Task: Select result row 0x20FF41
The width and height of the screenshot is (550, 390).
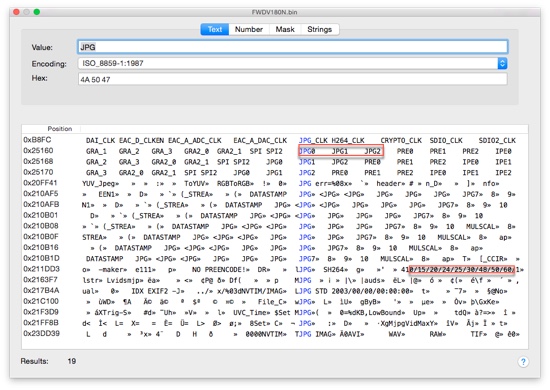Action: pos(275,183)
